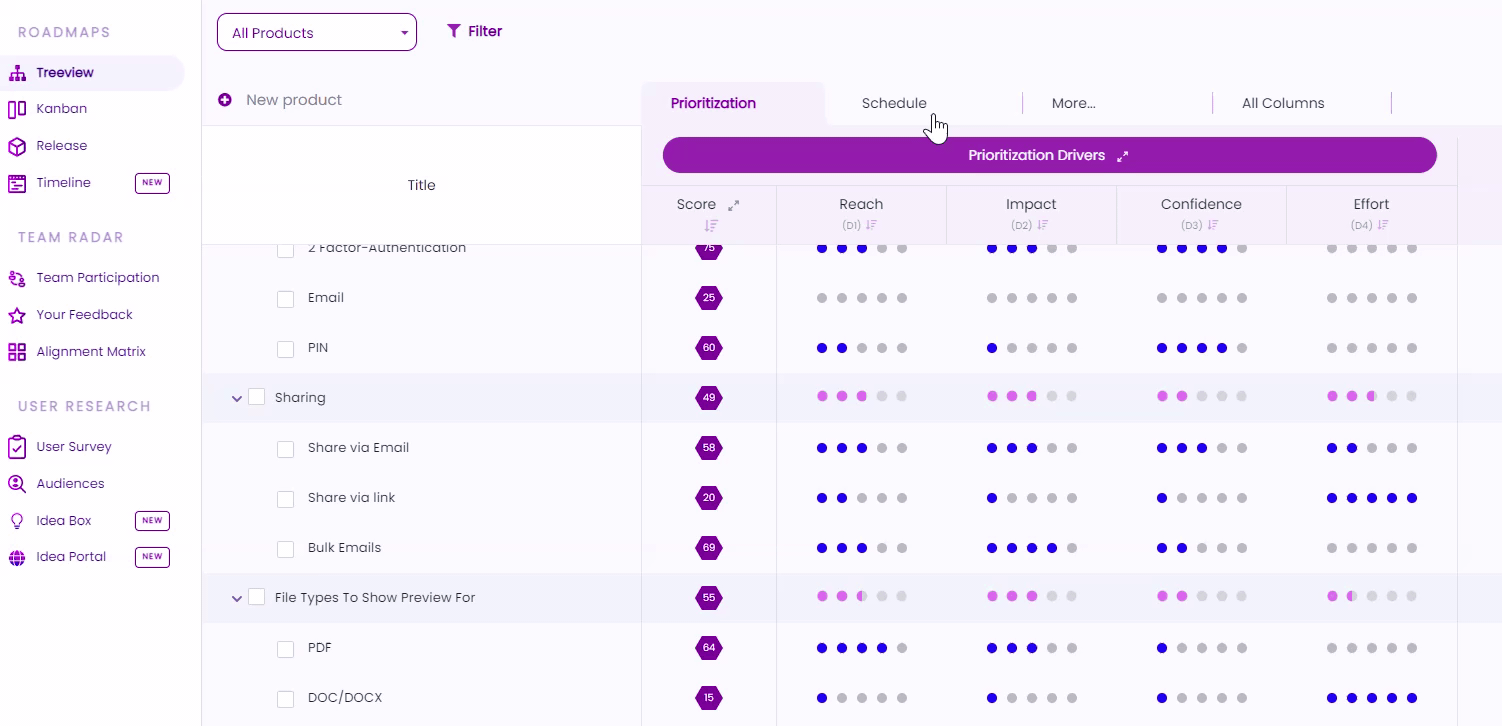Check the Share via Email checkbox
Image resolution: width=1502 pixels, height=726 pixels.
click(x=286, y=449)
